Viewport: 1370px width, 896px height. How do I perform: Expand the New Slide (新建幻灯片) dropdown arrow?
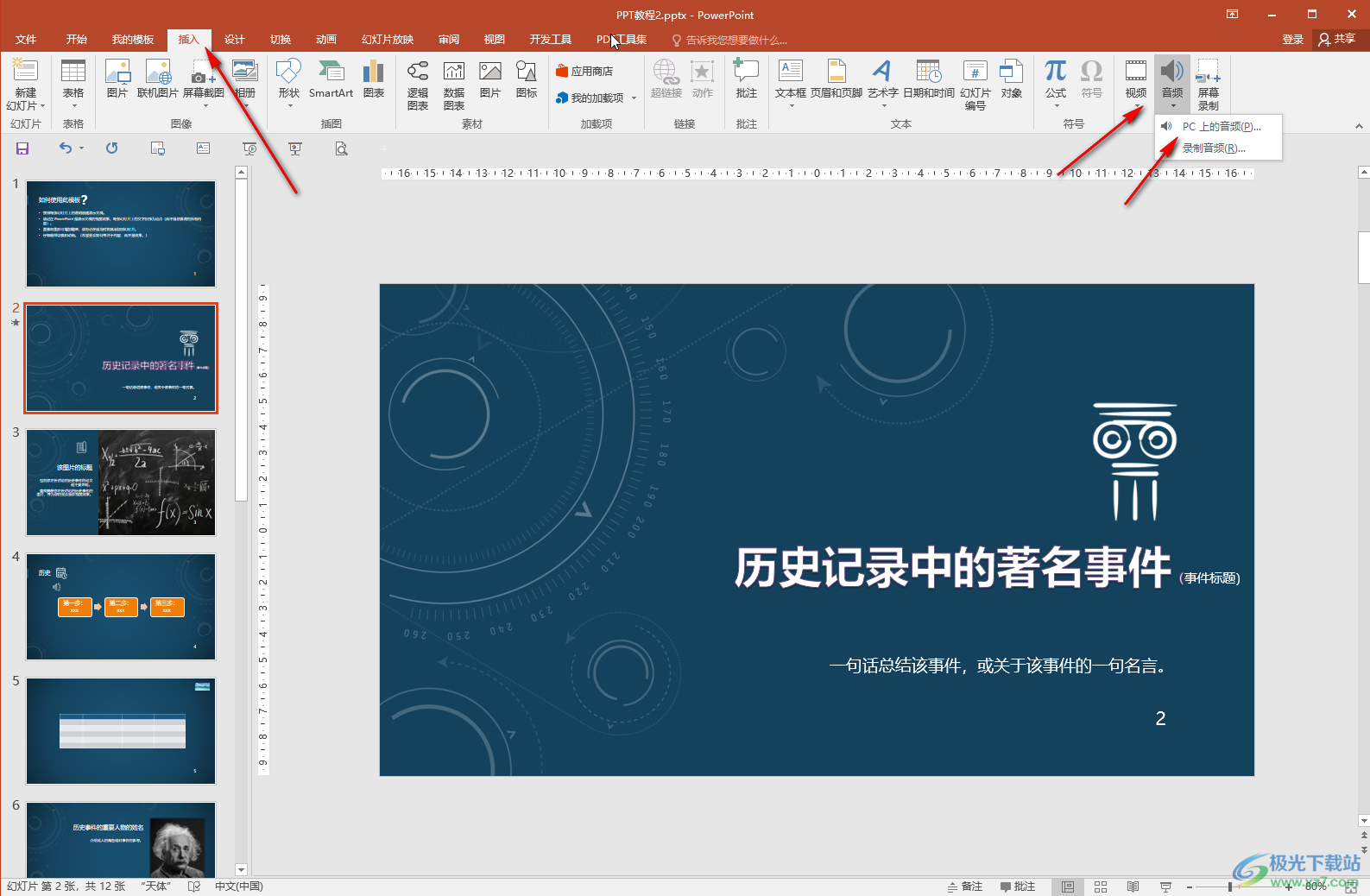[x=42, y=106]
